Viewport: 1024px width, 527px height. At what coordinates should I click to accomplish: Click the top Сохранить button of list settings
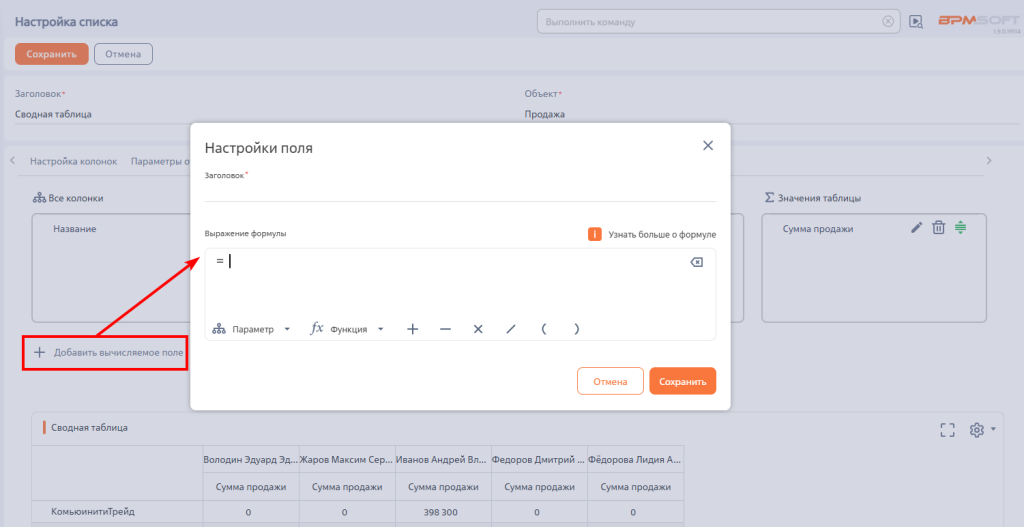[x=52, y=54]
